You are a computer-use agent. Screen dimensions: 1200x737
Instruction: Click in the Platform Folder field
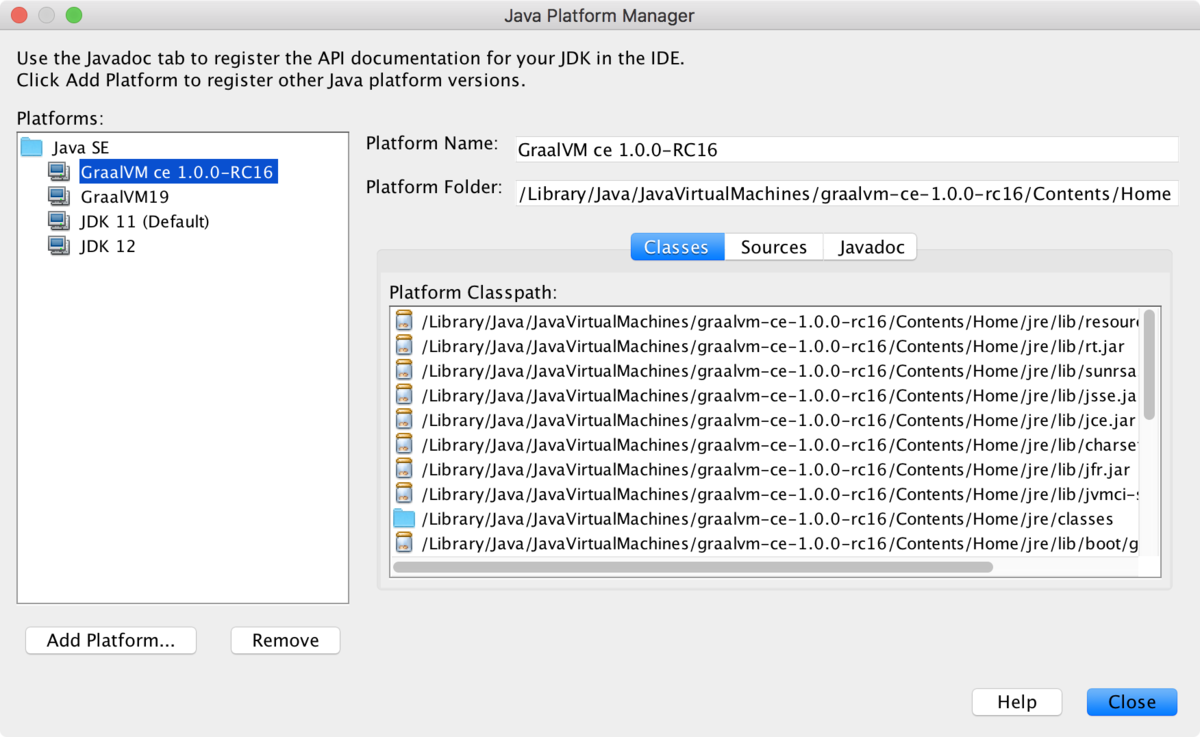(847, 194)
